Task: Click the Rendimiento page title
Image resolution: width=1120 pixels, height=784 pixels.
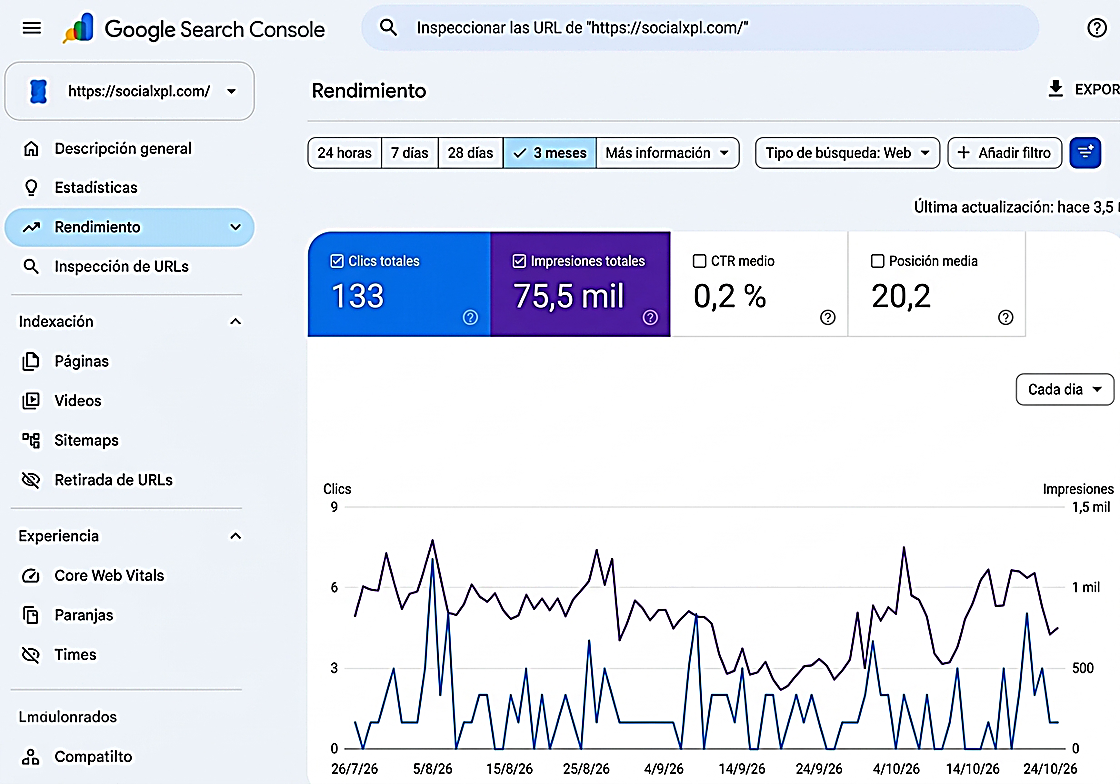Action: coord(369,91)
